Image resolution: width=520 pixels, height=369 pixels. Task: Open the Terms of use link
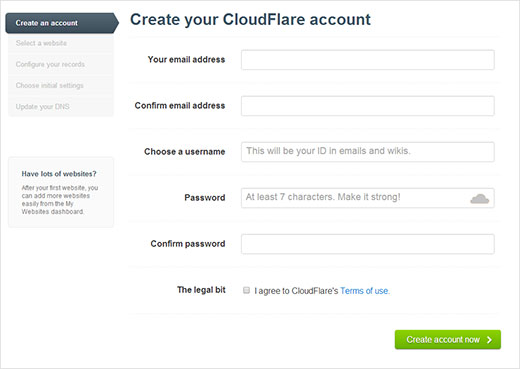click(364, 291)
